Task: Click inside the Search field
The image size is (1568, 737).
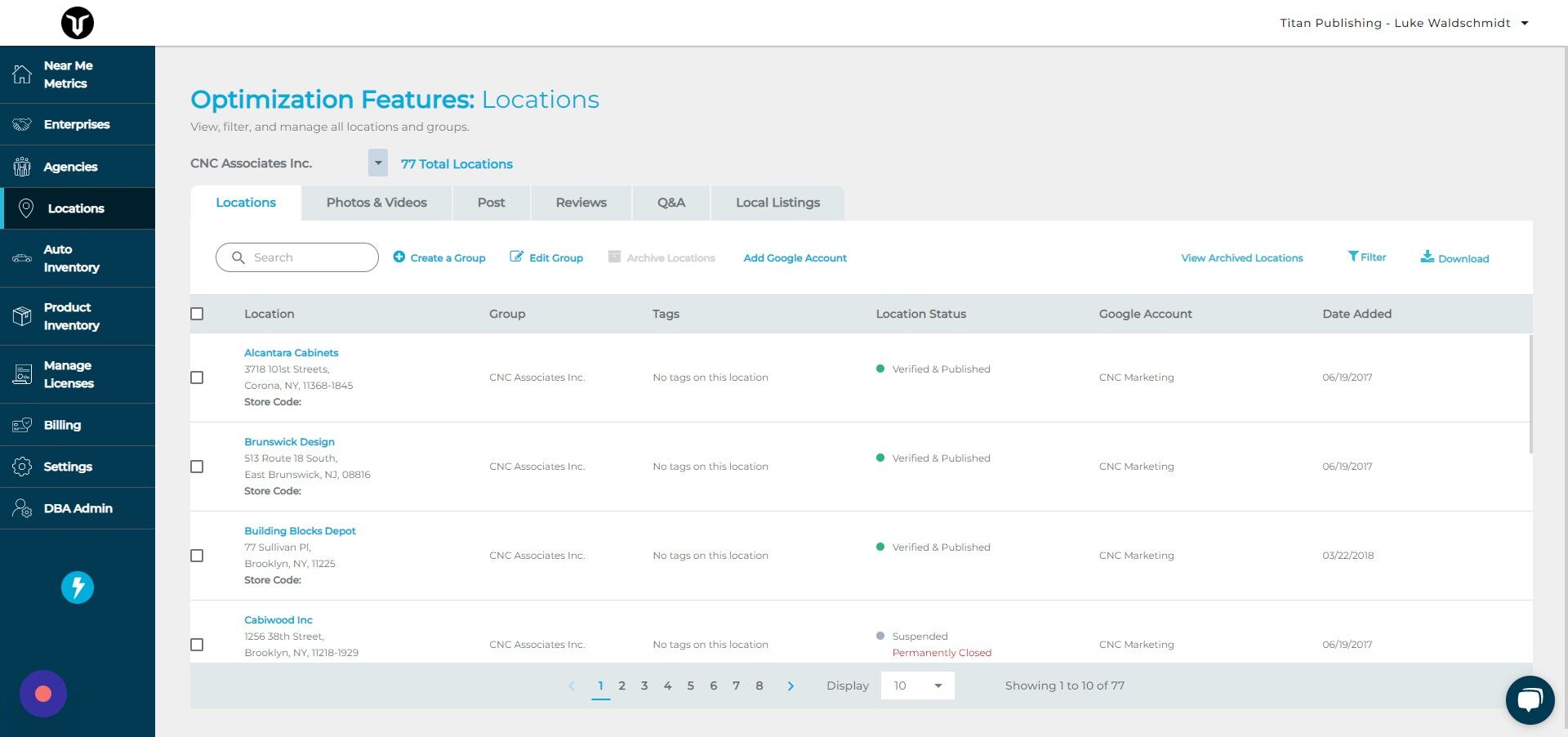Action: (296, 257)
